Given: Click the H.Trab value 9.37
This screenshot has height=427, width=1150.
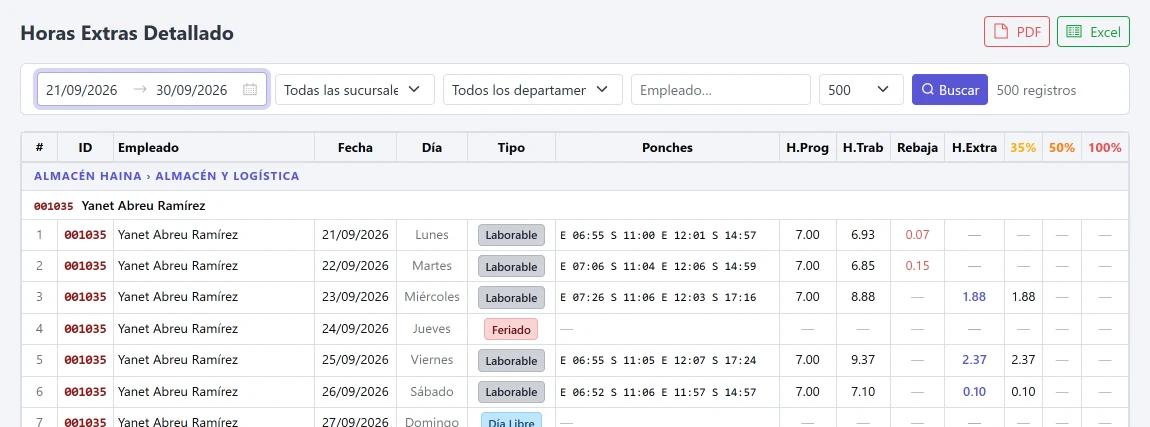Looking at the screenshot, I should click(x=863, y=360).
